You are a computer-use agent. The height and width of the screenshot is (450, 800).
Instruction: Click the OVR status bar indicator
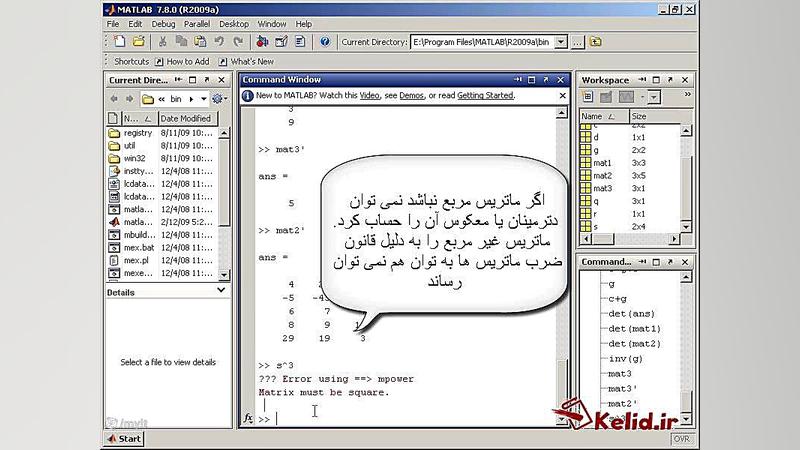(681, 439)
